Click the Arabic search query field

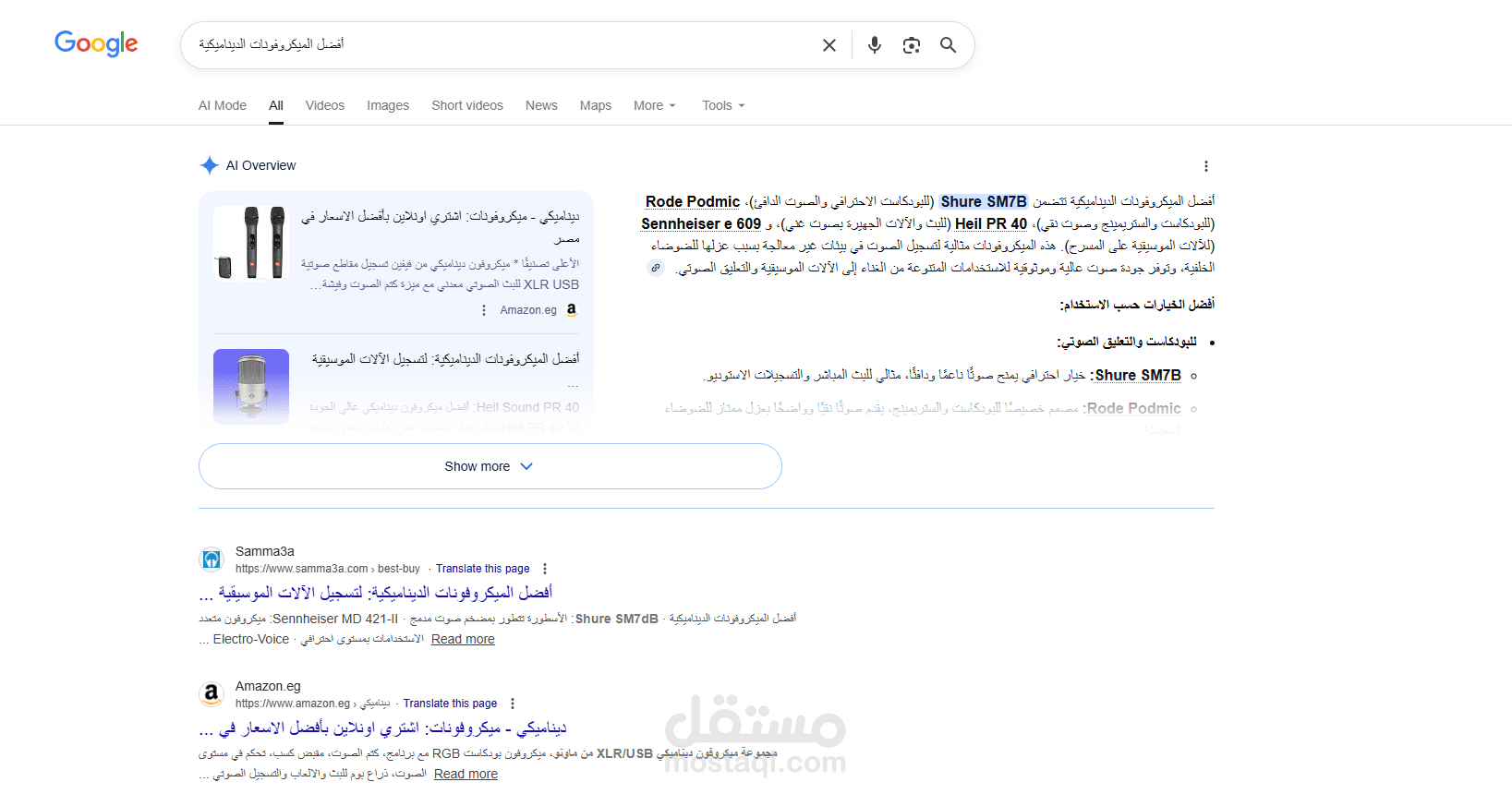point(499,44)
